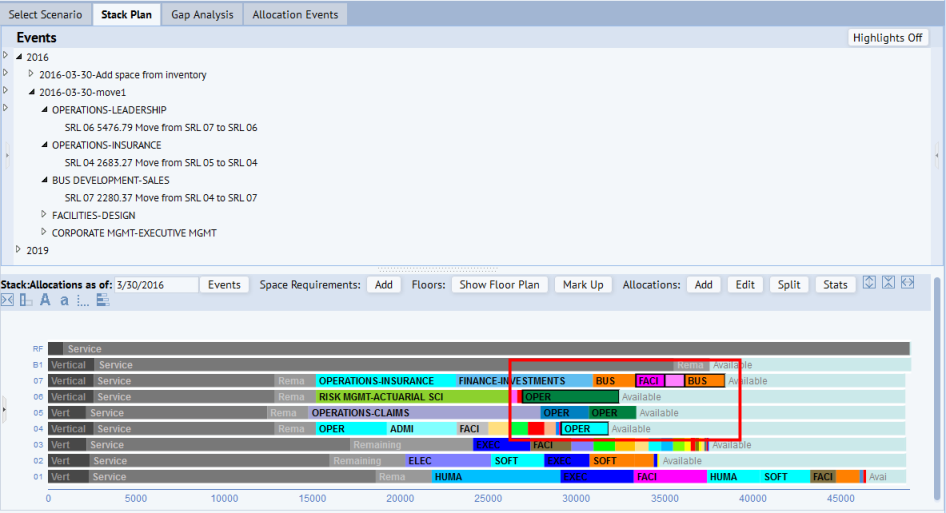The height and width of the screenshot is (513, 946).
Task: Toggle the Highlights Off button
Action: 887,37
